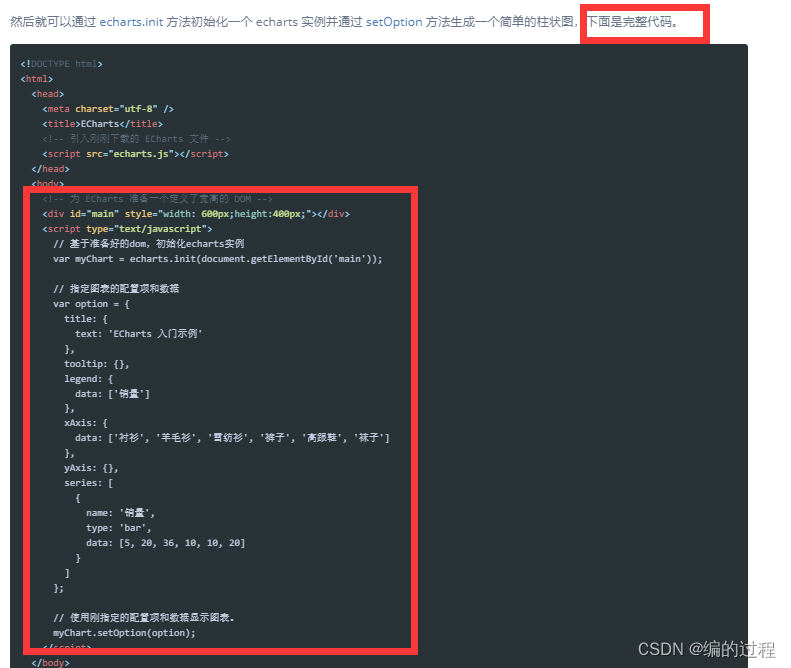The image size is (791, 668).
Task: Click the '下面是完整代码。' sentence
Action: pos(632,22)
